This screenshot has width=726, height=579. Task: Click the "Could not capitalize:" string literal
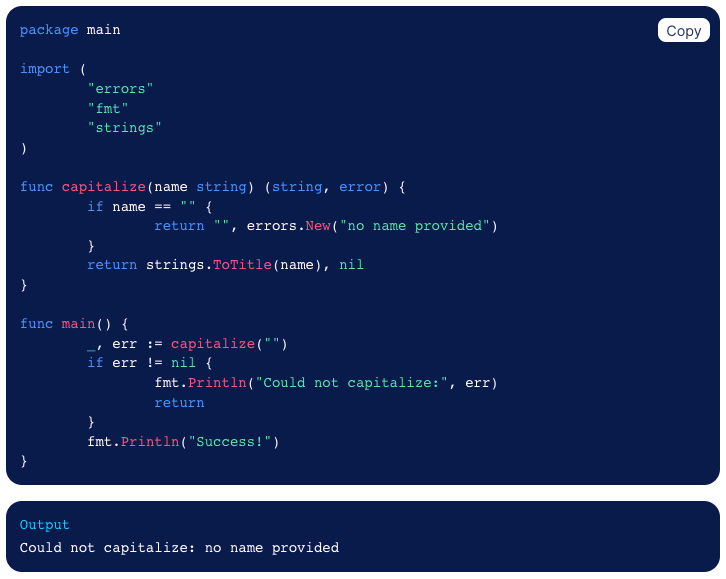pyautogui.click(x=351, y=383)
